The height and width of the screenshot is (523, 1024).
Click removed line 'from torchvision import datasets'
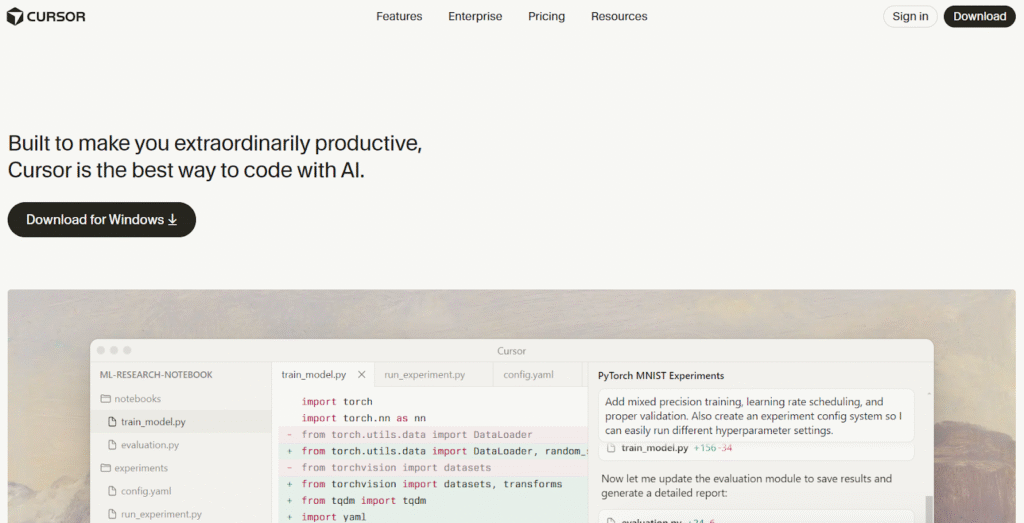click(434, 468)
